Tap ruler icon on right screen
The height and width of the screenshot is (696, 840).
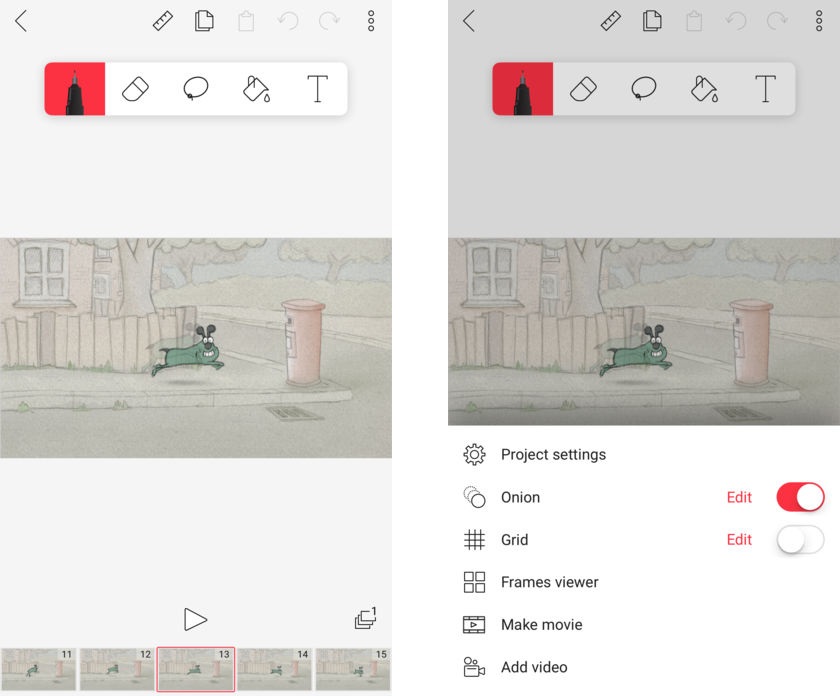coord(611,21)
